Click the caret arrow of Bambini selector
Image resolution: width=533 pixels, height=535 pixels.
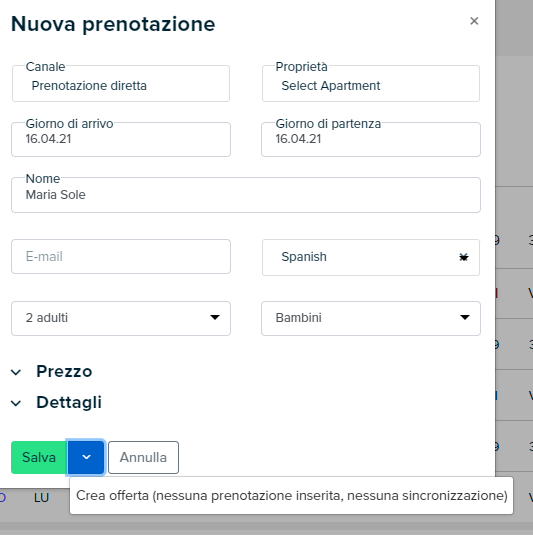(465, 318)
